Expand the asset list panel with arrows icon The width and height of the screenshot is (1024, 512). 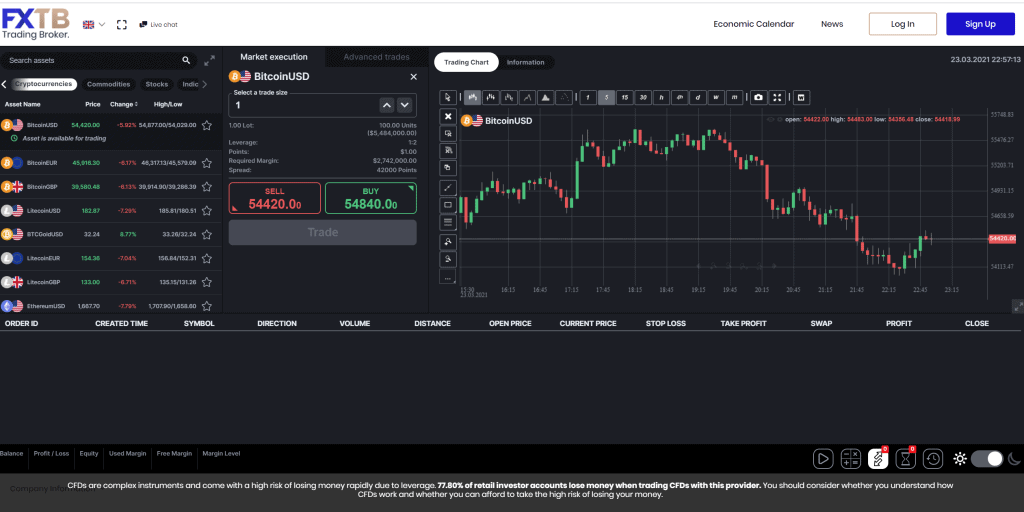click(209, 61)
